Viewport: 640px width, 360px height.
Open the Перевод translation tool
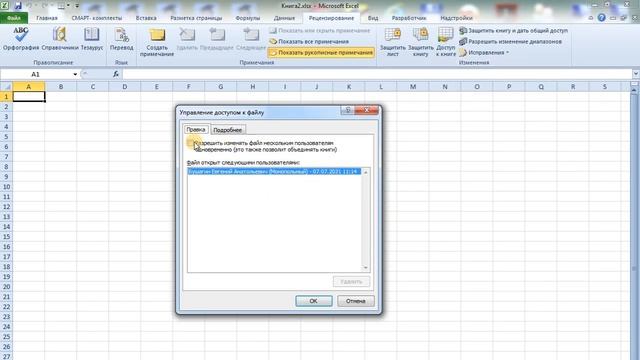click(121, 39)
